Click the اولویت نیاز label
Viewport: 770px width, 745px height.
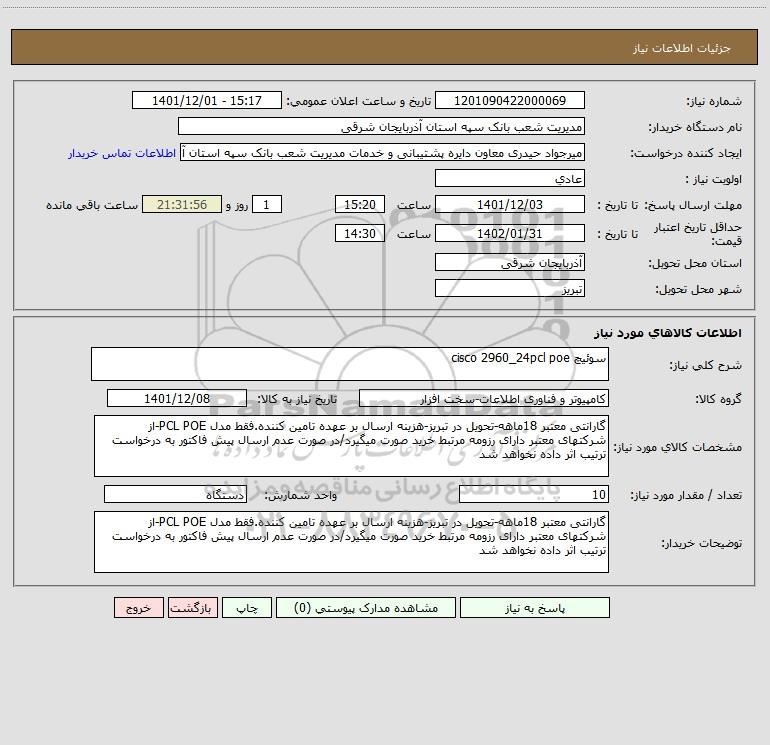pos(714,179)
